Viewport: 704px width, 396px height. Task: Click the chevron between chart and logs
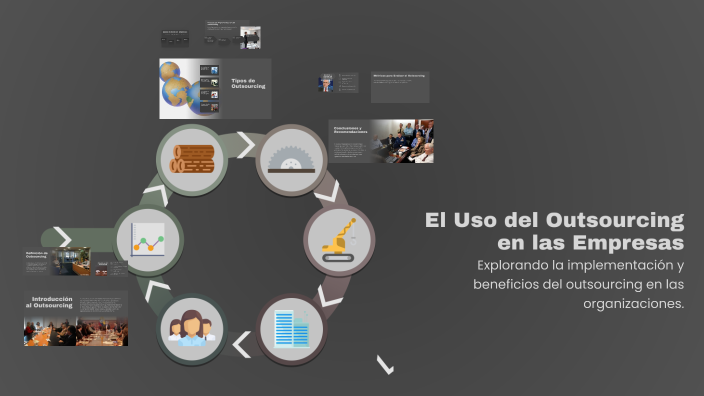coord(157,195)
